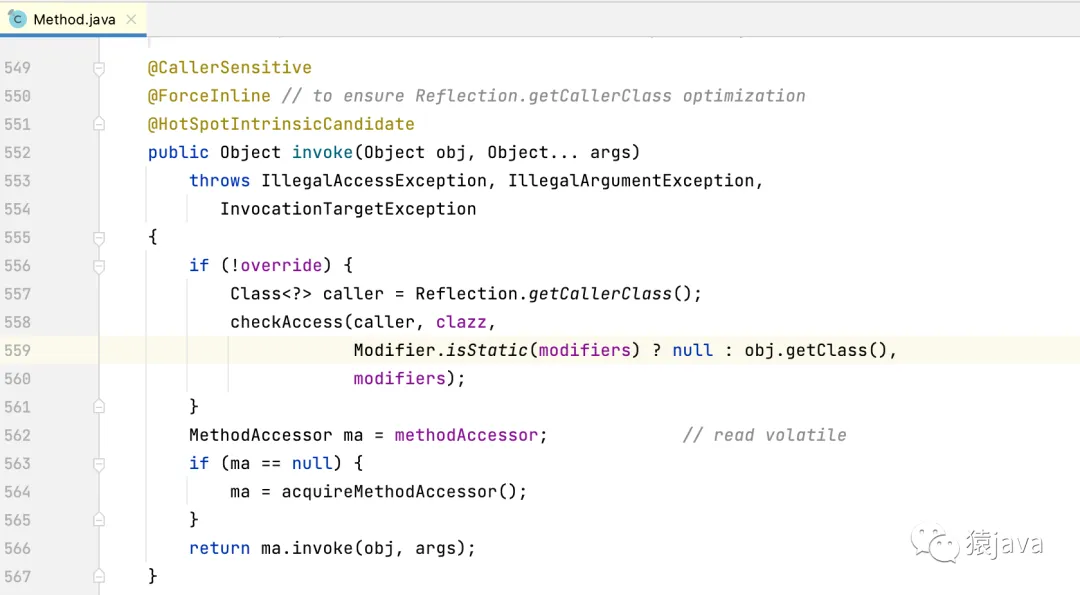The image size is (1080, 595).
Task: Collapse the method body at line 555
Action: [x=99, y=237]
